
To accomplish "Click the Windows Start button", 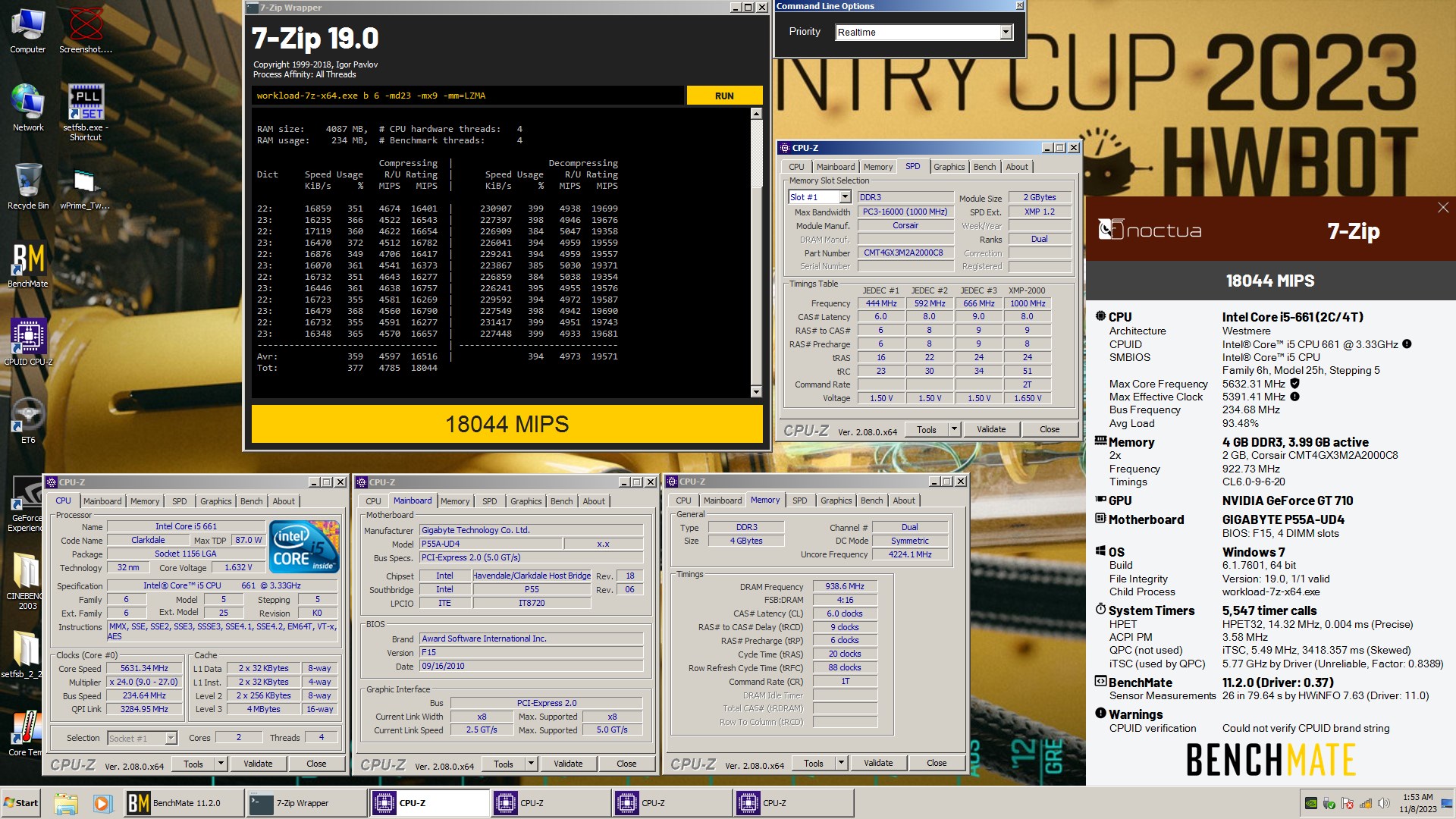I will click(x=21, y=803).
